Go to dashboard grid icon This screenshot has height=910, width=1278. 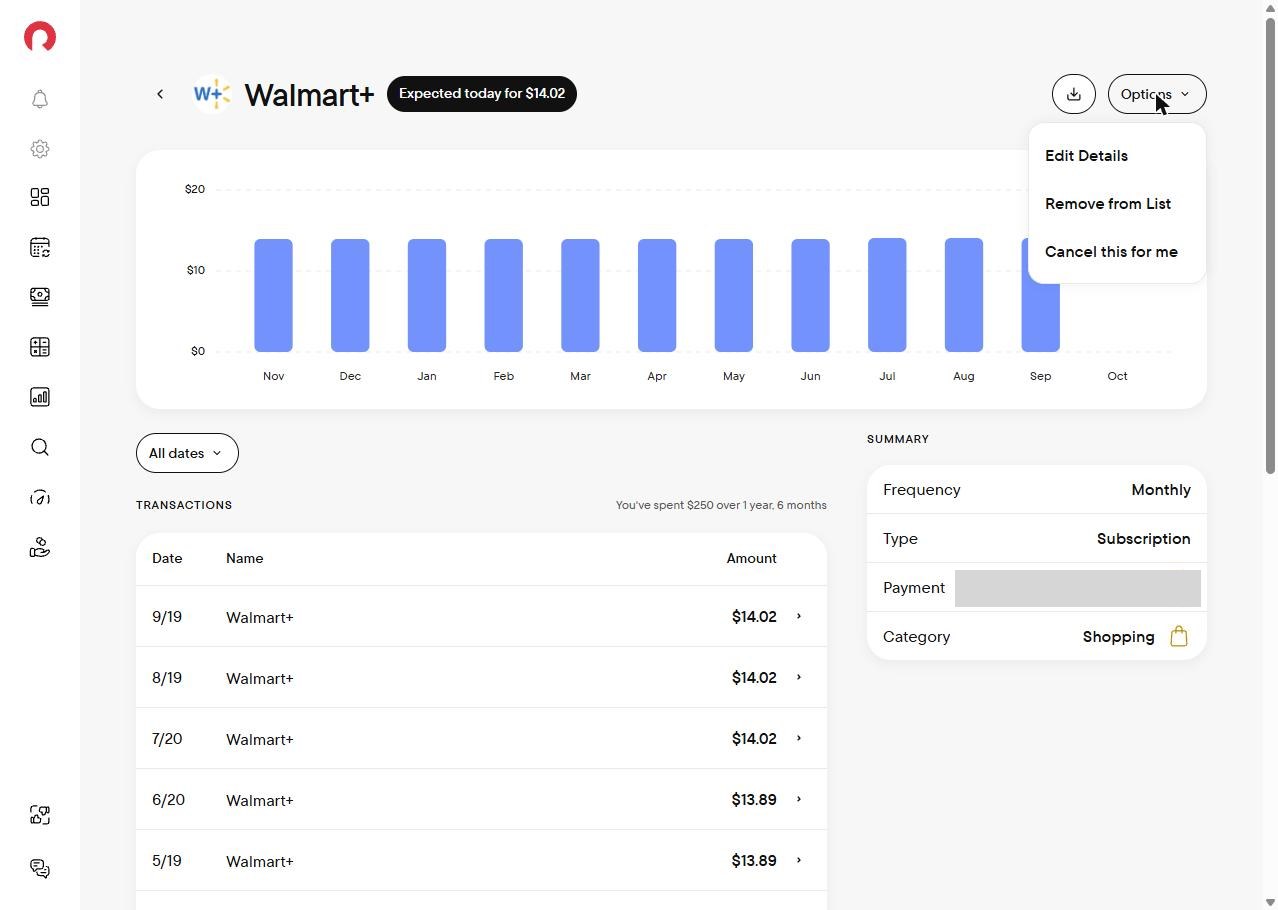tap(40, 197)
